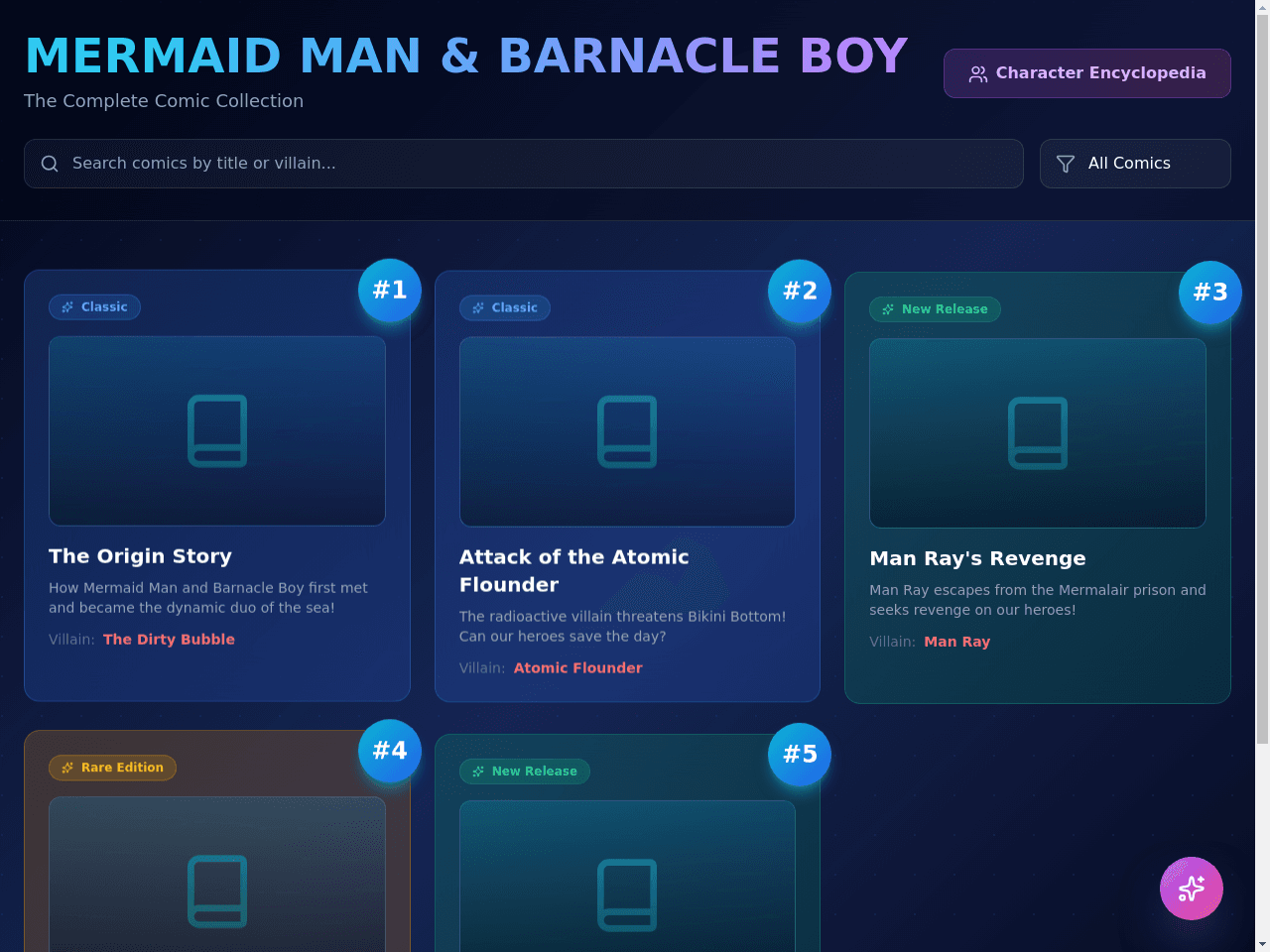This screenshot has width=1270, height=952.
Task: Open the All Comics filter dropdown
Action: tap(1135, 164)
